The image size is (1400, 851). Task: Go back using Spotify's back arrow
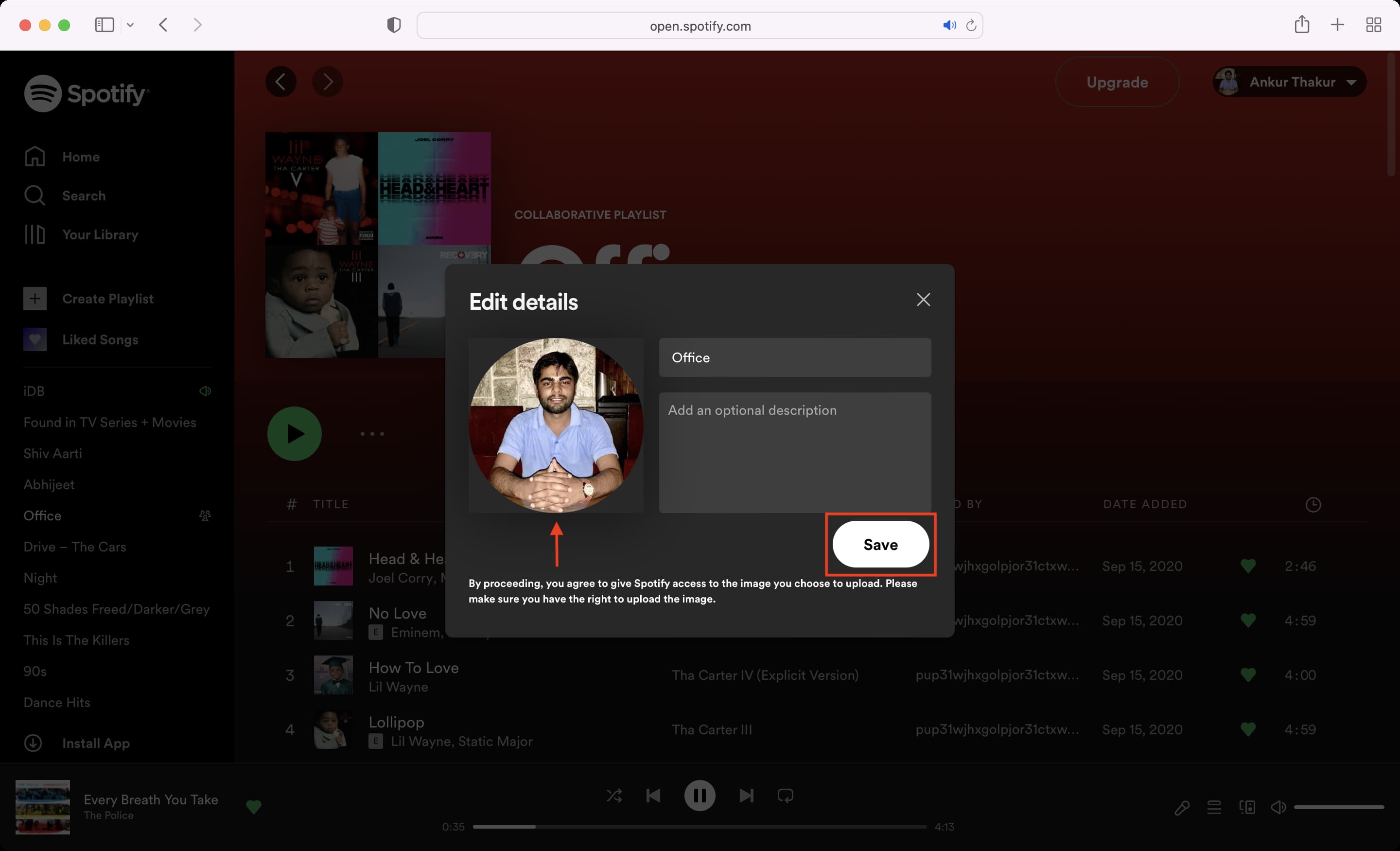[x=280, y=82]
